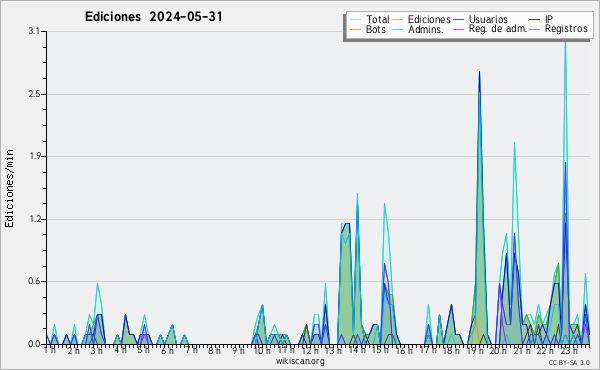Click the 0.6 y-axis value

point(34,282)
